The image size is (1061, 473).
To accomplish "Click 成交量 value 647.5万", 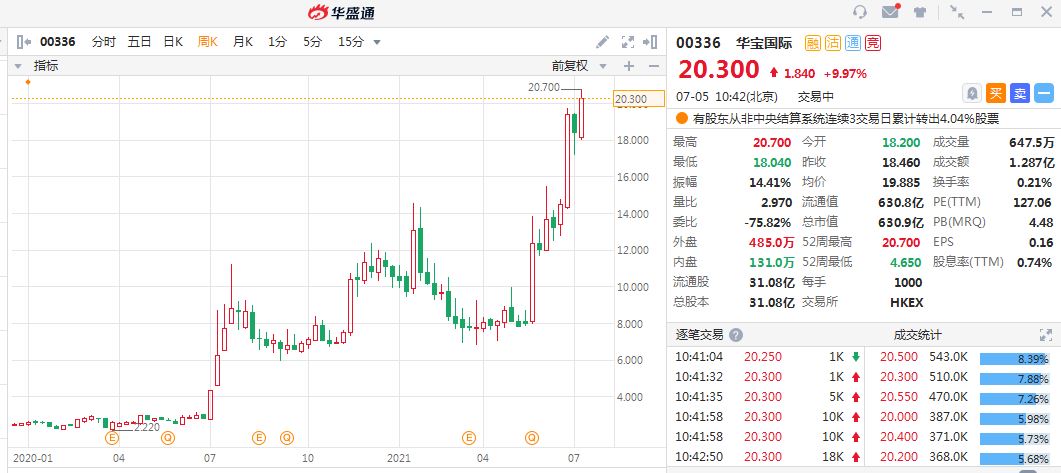I will pyautogui.click(x=1031, y=143).
